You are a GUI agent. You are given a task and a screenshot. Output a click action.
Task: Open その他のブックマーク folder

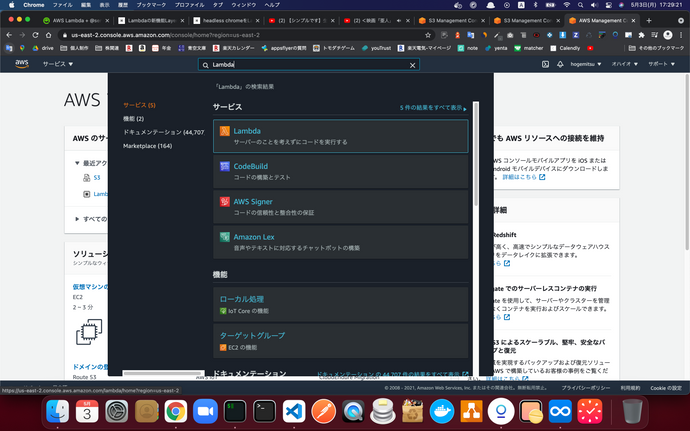(656, 48)
